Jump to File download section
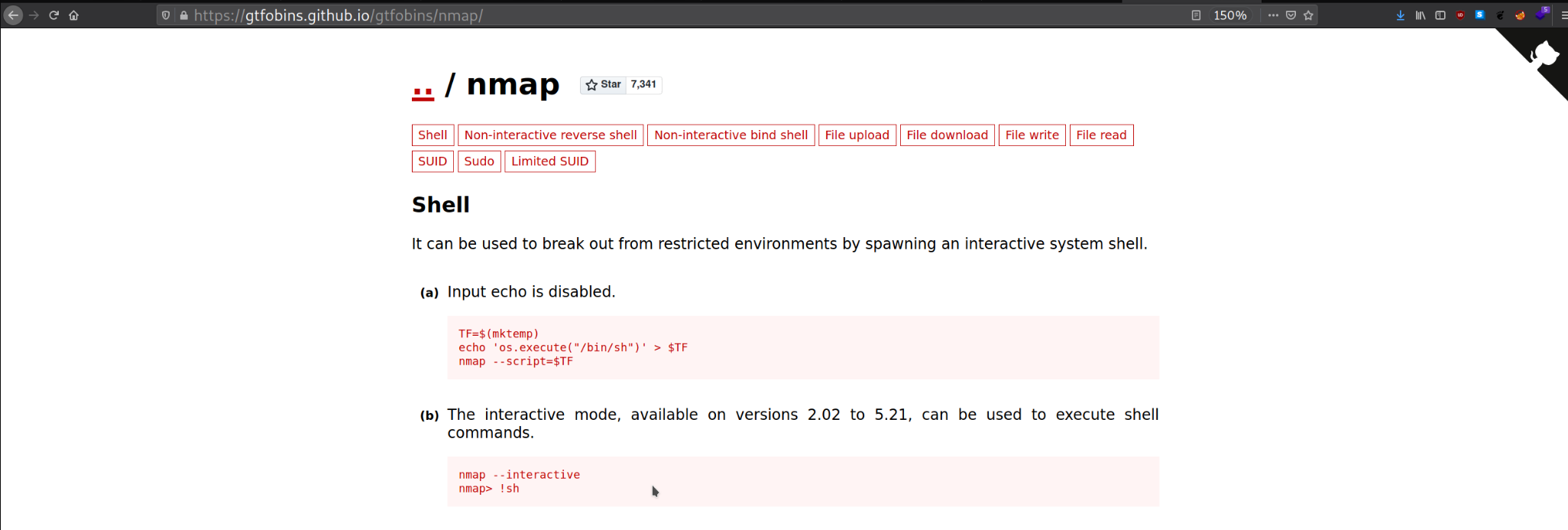This screenshot has height=530, width=1568. [948, 135]
